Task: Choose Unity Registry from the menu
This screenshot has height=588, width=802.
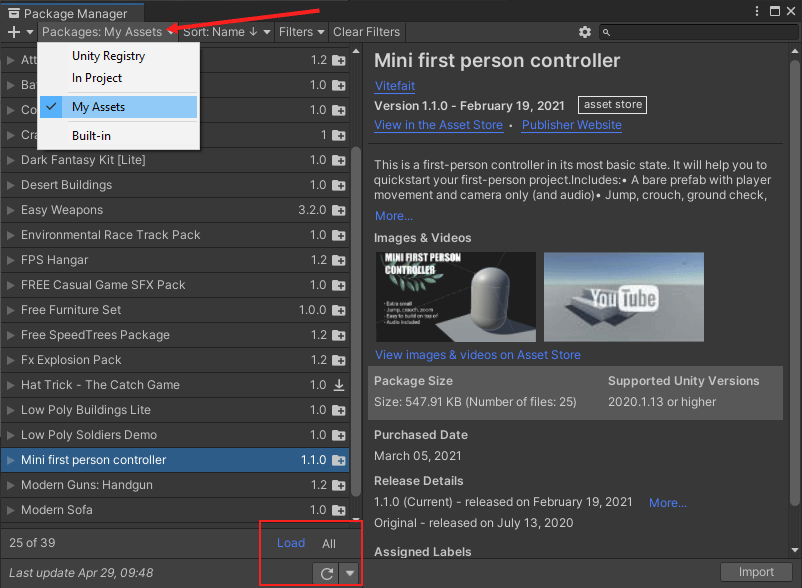Action: 108,56
